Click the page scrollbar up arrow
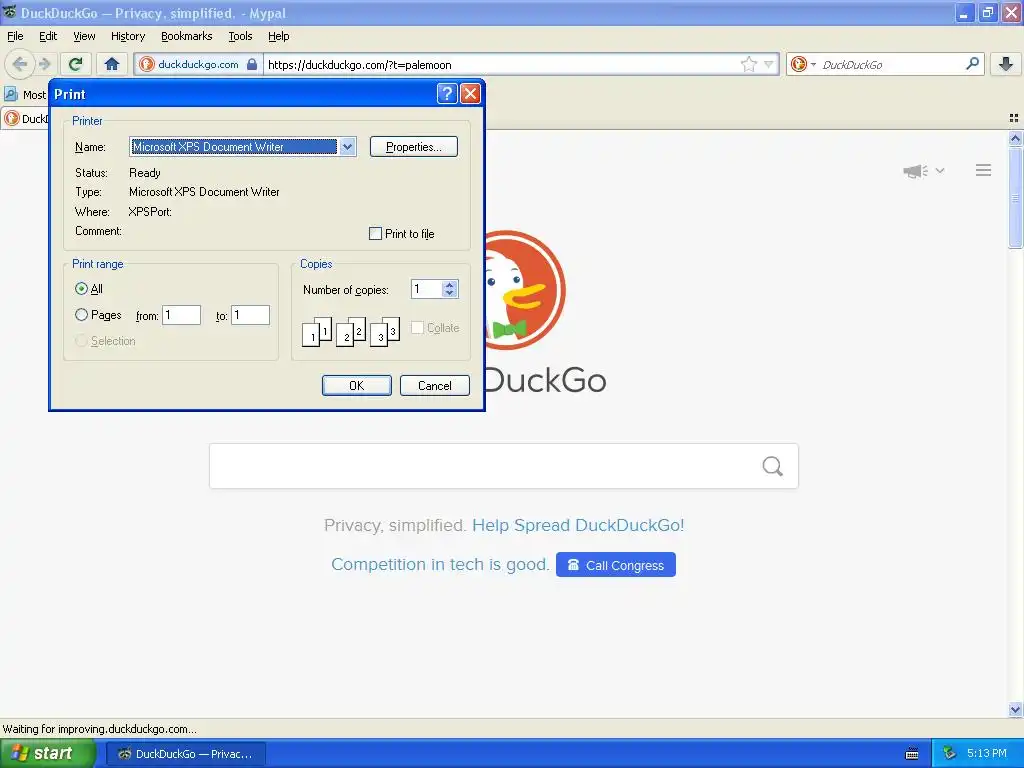This screenshot has width=1024, height=768. [1015, 138]
